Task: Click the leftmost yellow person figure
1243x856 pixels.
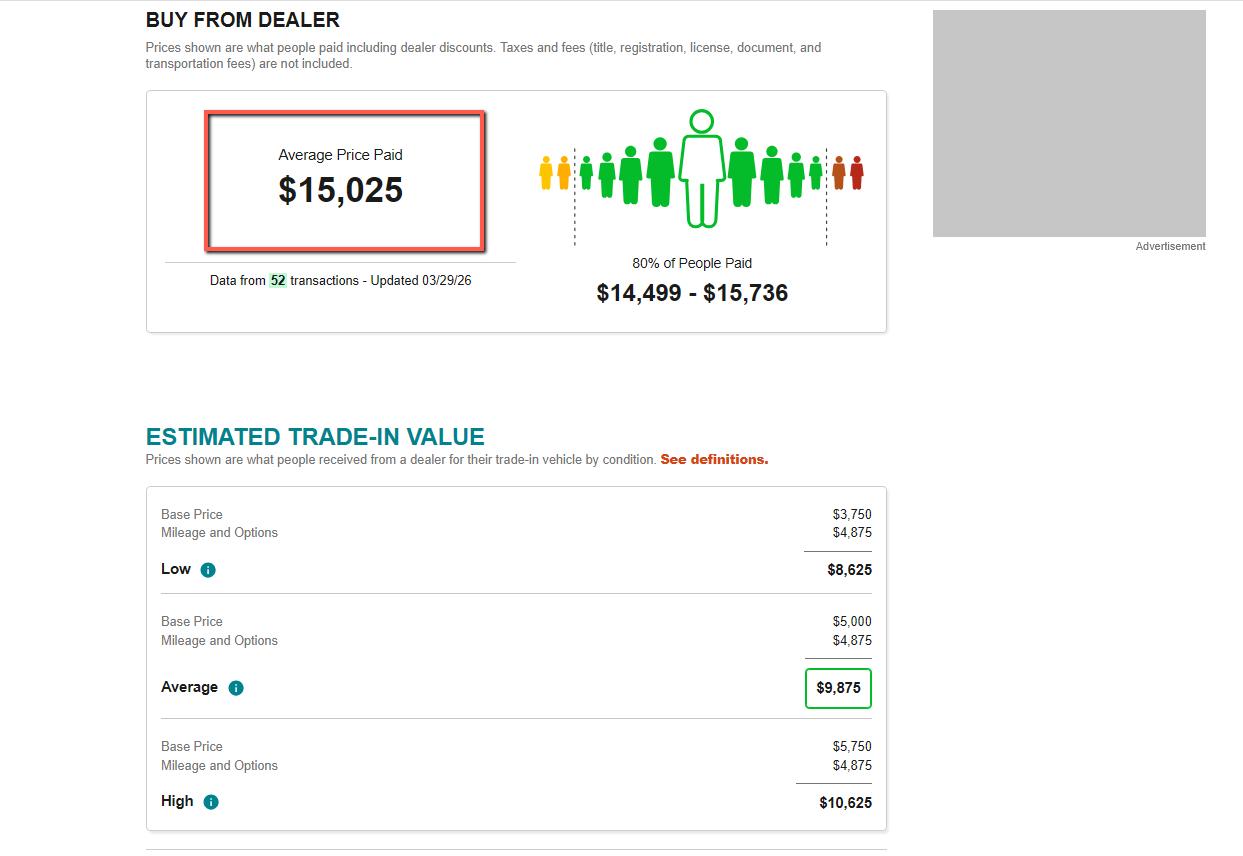Action: [546, 173]
